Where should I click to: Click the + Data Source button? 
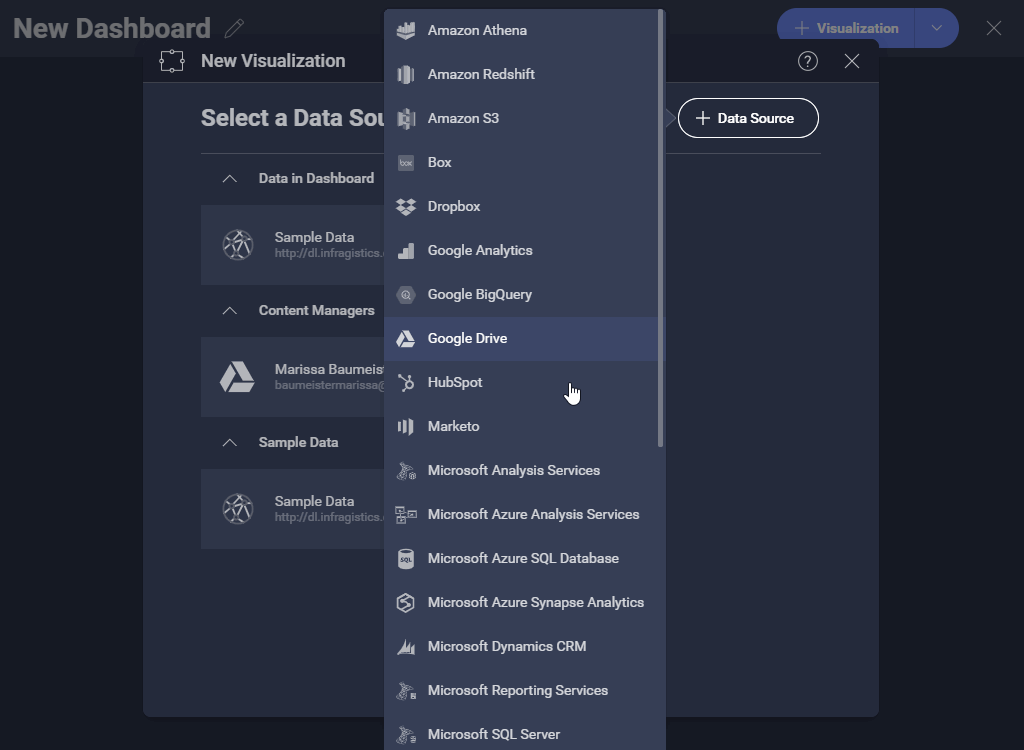pos(748,118)
